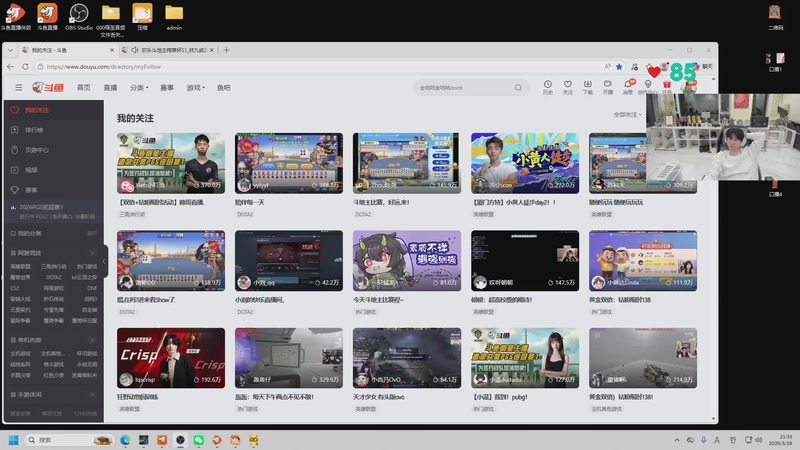Open the anime girl stream thumbnail

click(x=407, y=261)
